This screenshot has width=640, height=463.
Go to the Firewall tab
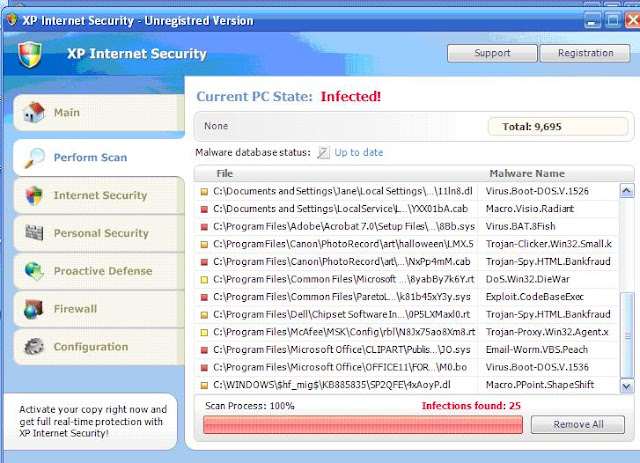99,309
